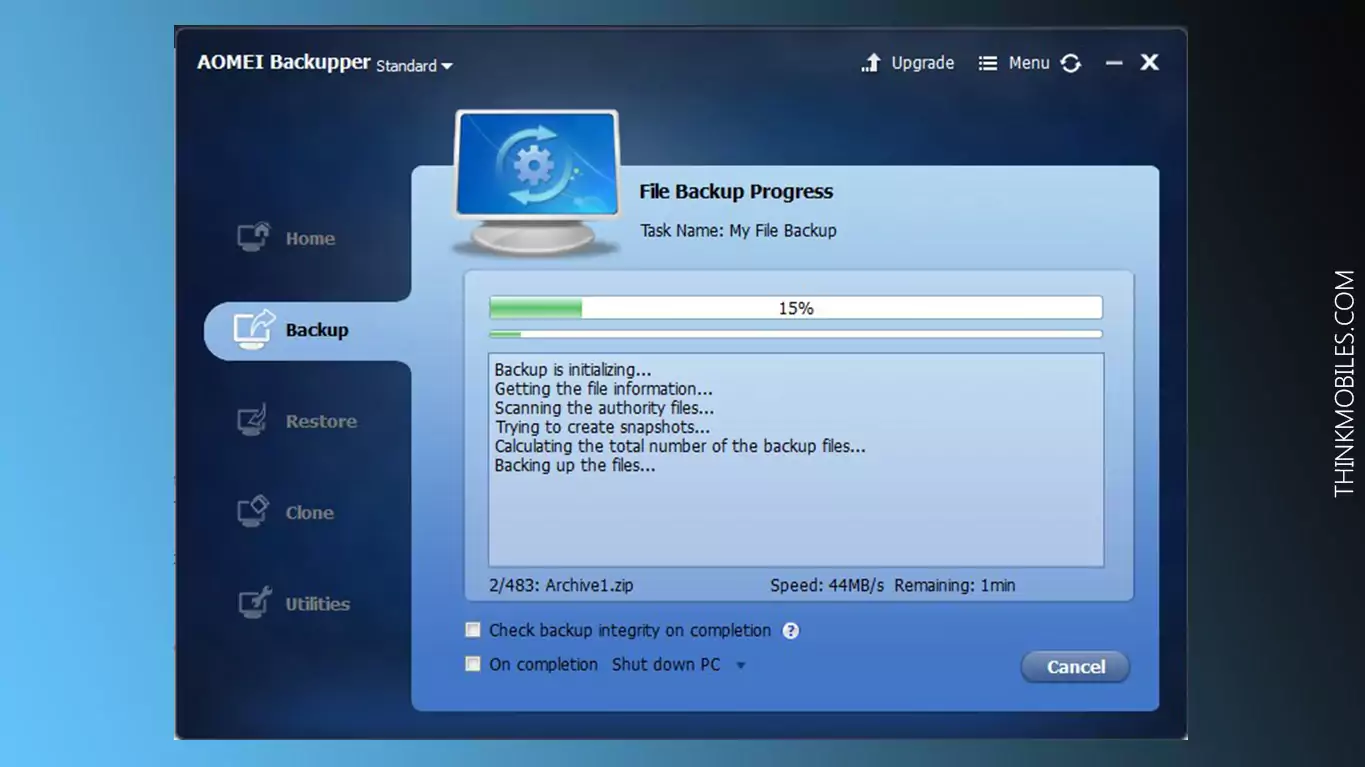Enable Check backup integrity on completion
Viewport: 1365px width, 767px height.
click(473, 630)
